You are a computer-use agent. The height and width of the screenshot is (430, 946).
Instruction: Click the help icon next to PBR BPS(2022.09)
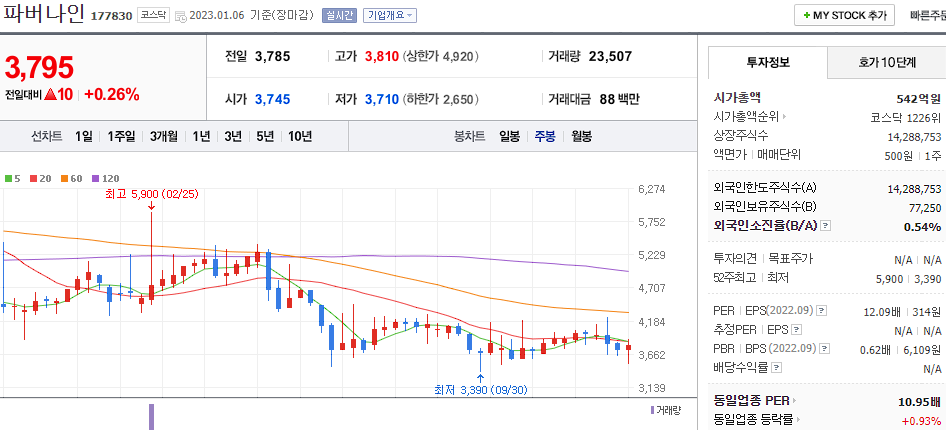coord(825,349)
